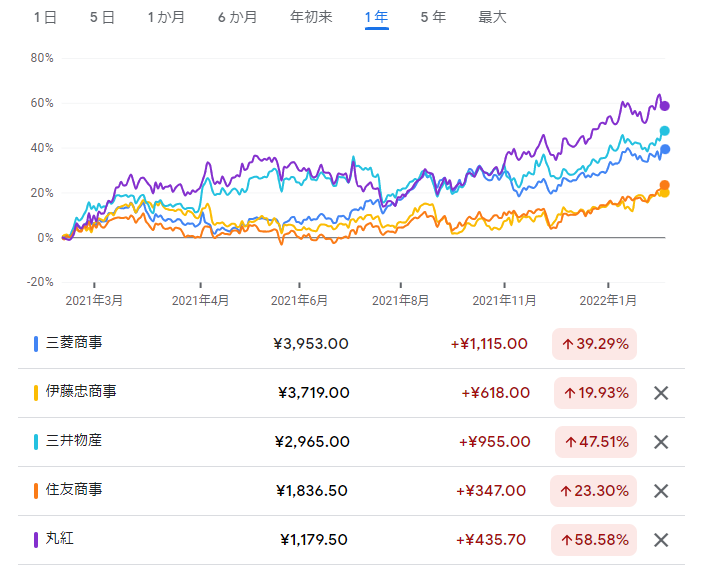Select the 1日 time range tab
Screen dimensions: 704x574
pyautogui.click(x=45, y=18)
